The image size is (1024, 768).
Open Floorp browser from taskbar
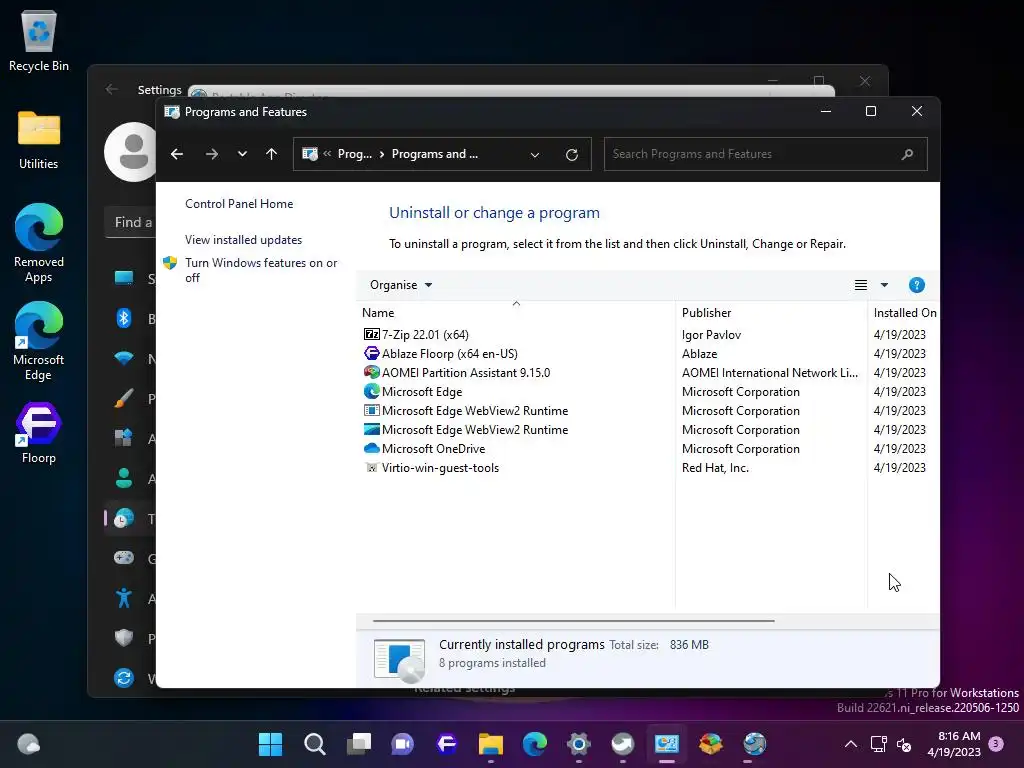coord(447,744)
